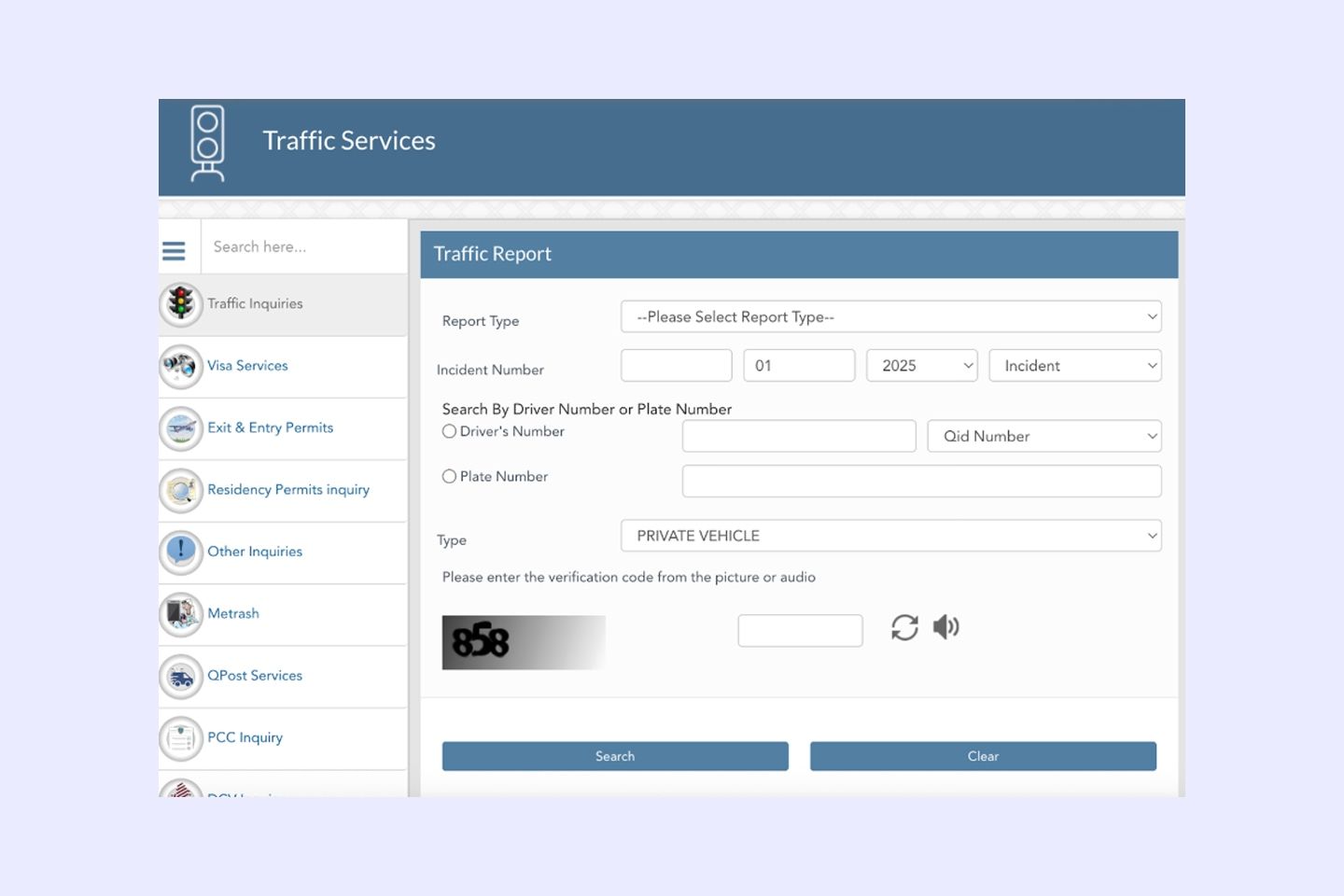Click the refresh captcha icon

(904, 627)
